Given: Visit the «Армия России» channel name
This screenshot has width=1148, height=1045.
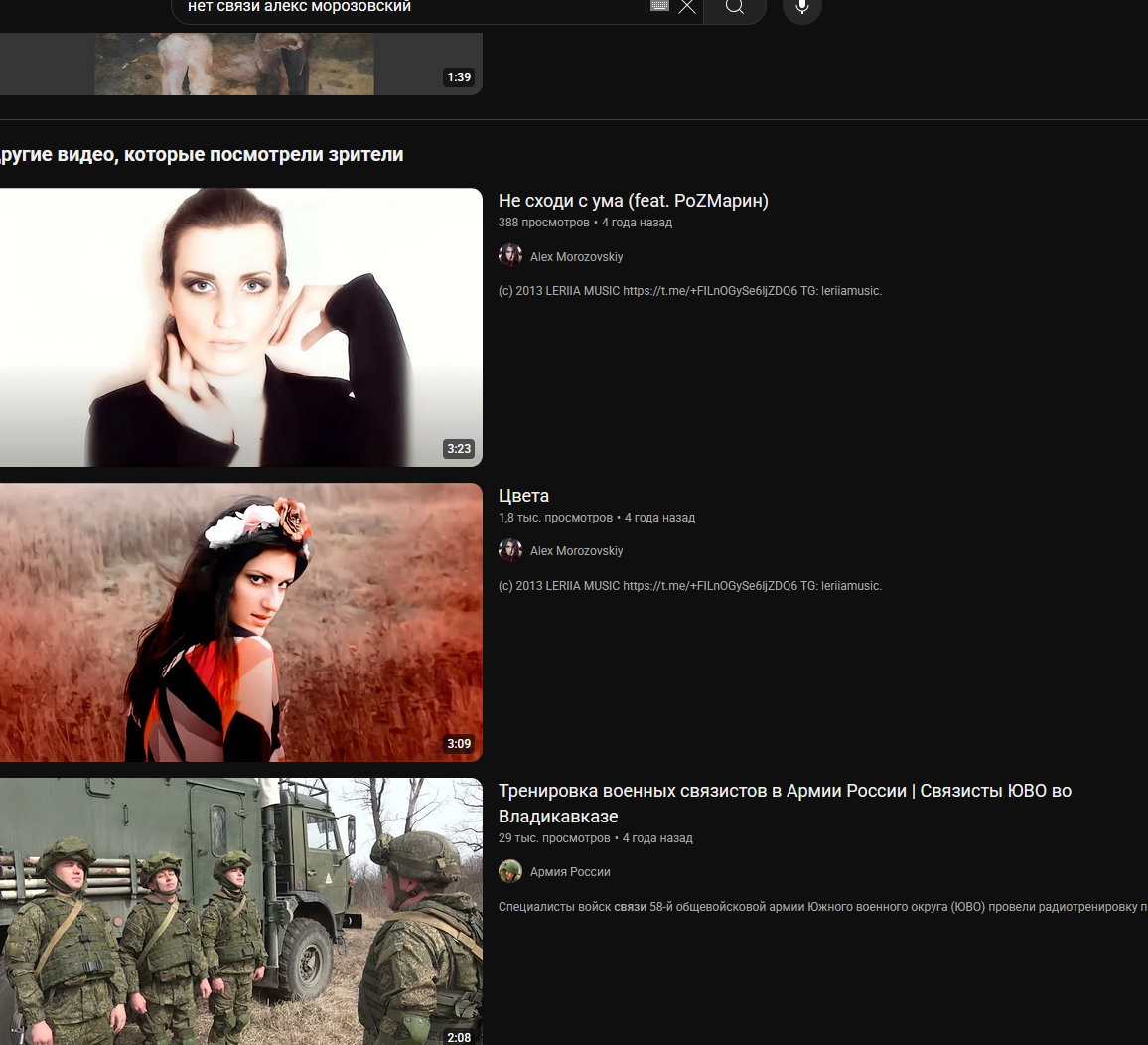Looking at the screenshot, I should coord(570,872).
